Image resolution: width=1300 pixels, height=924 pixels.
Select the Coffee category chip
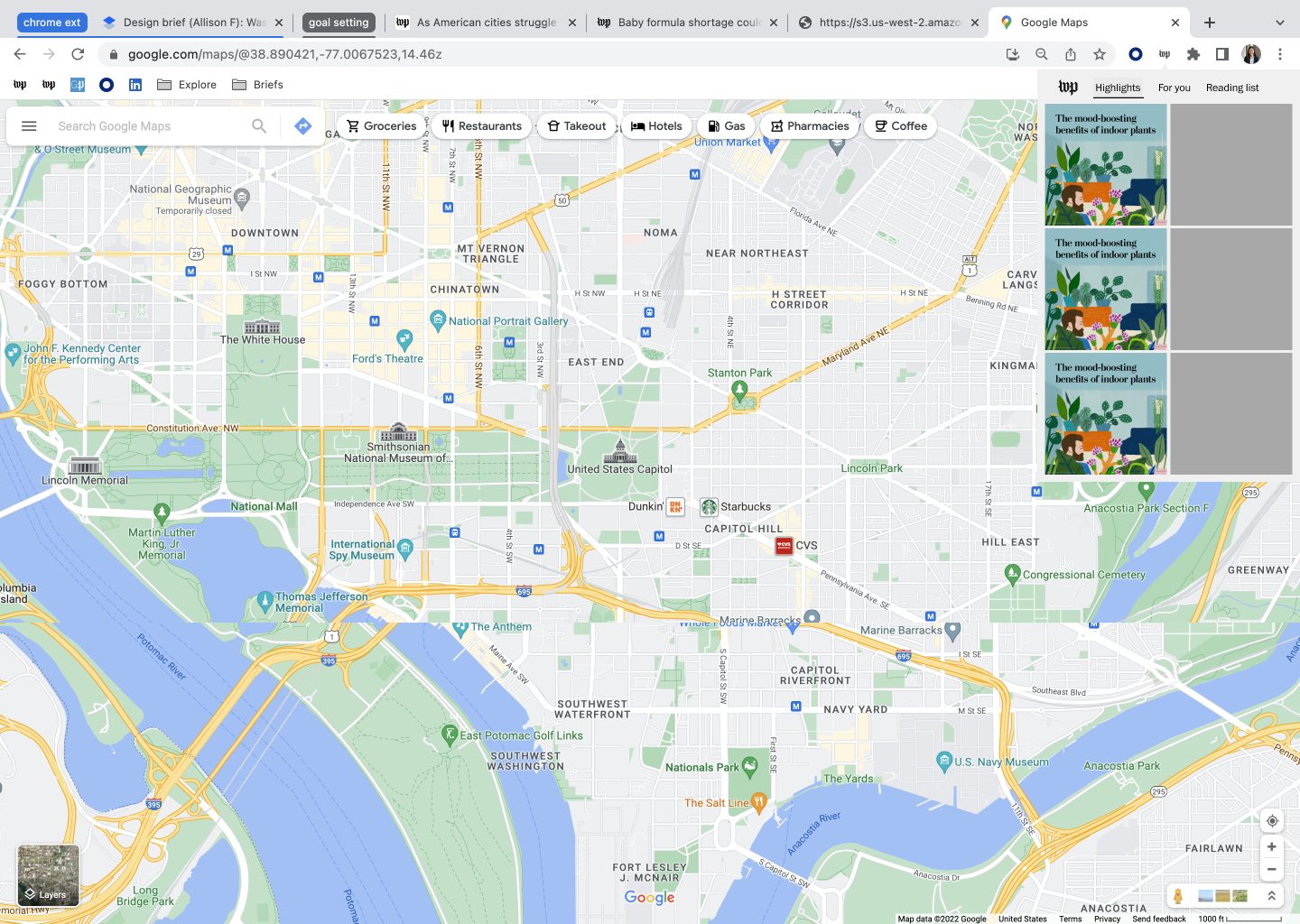pyautogui.click(x=901, y=126)
